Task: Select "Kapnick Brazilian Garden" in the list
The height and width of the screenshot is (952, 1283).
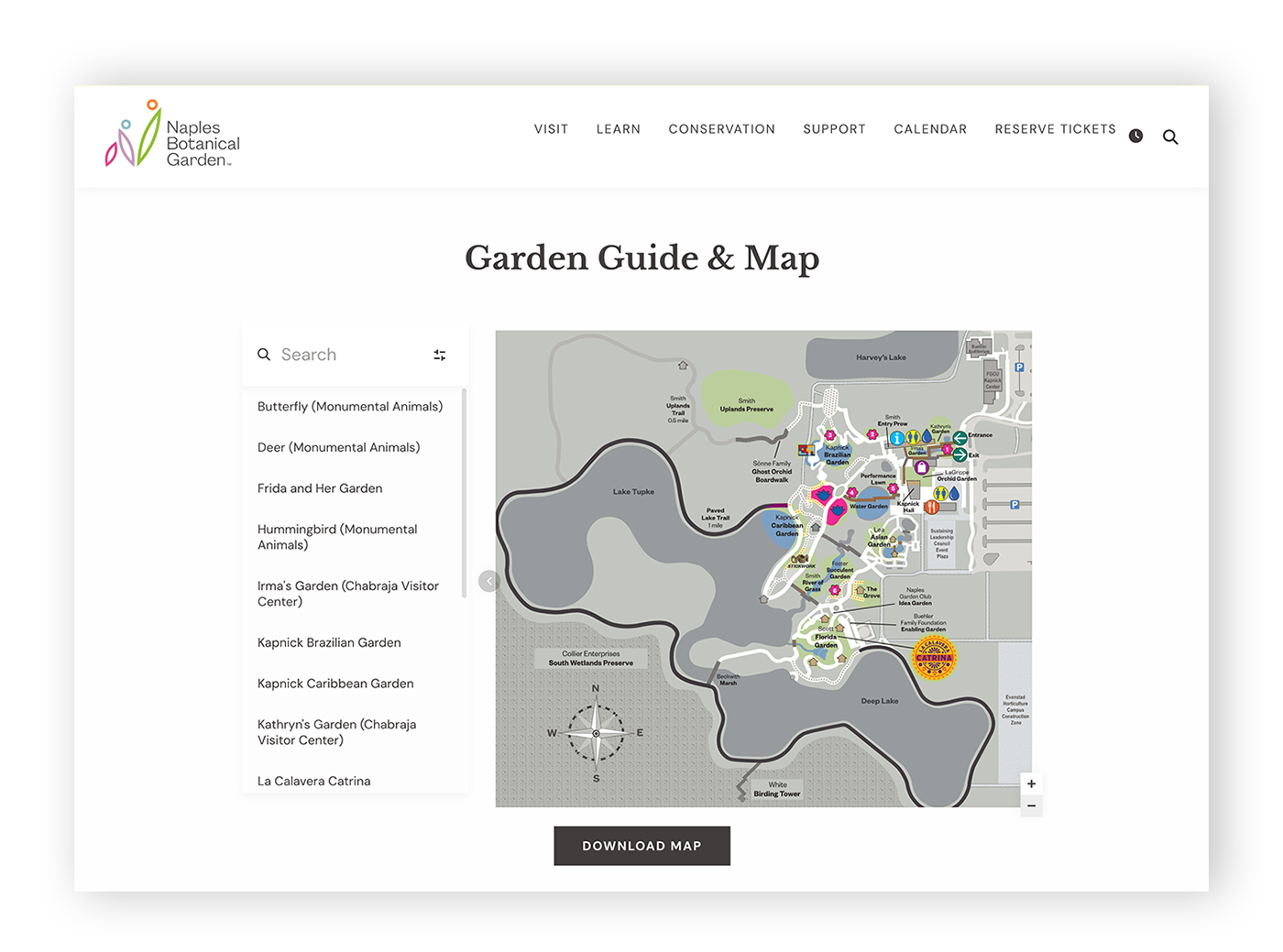Action: pos(328,642)
